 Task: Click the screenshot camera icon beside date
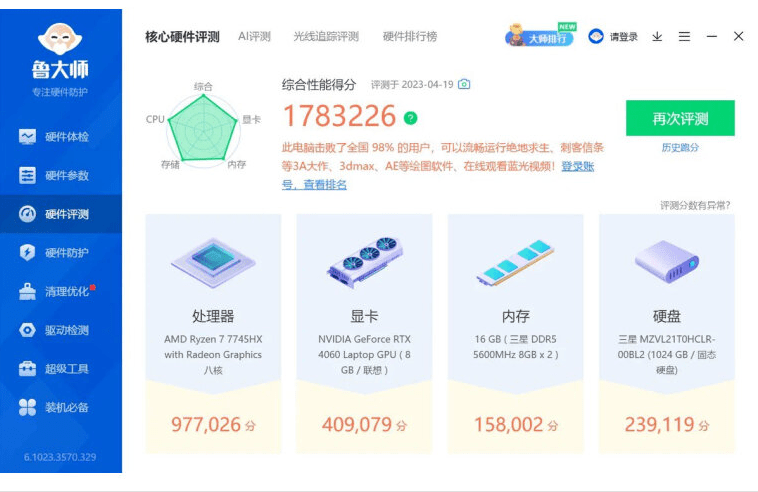pyautogui.click(x=464, y=84)
